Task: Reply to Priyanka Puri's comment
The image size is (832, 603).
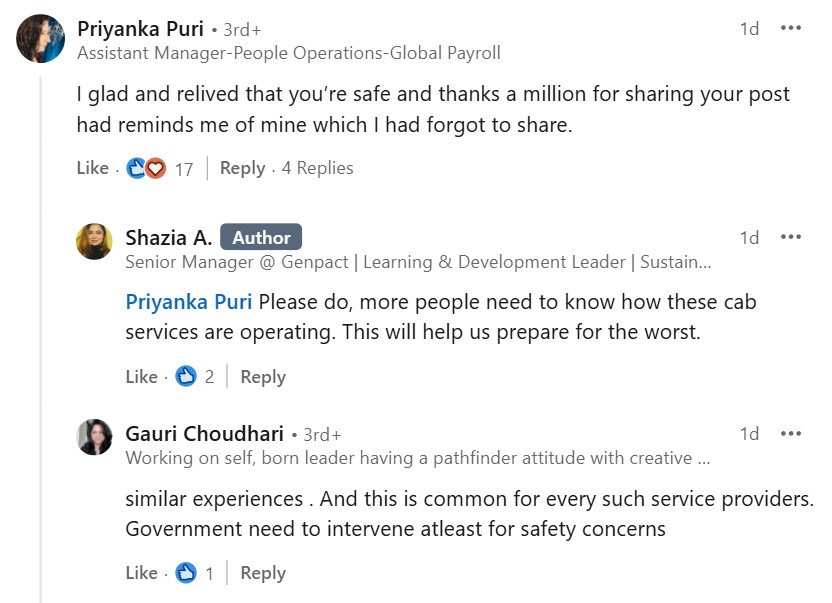Action: (x=242, y=168)
